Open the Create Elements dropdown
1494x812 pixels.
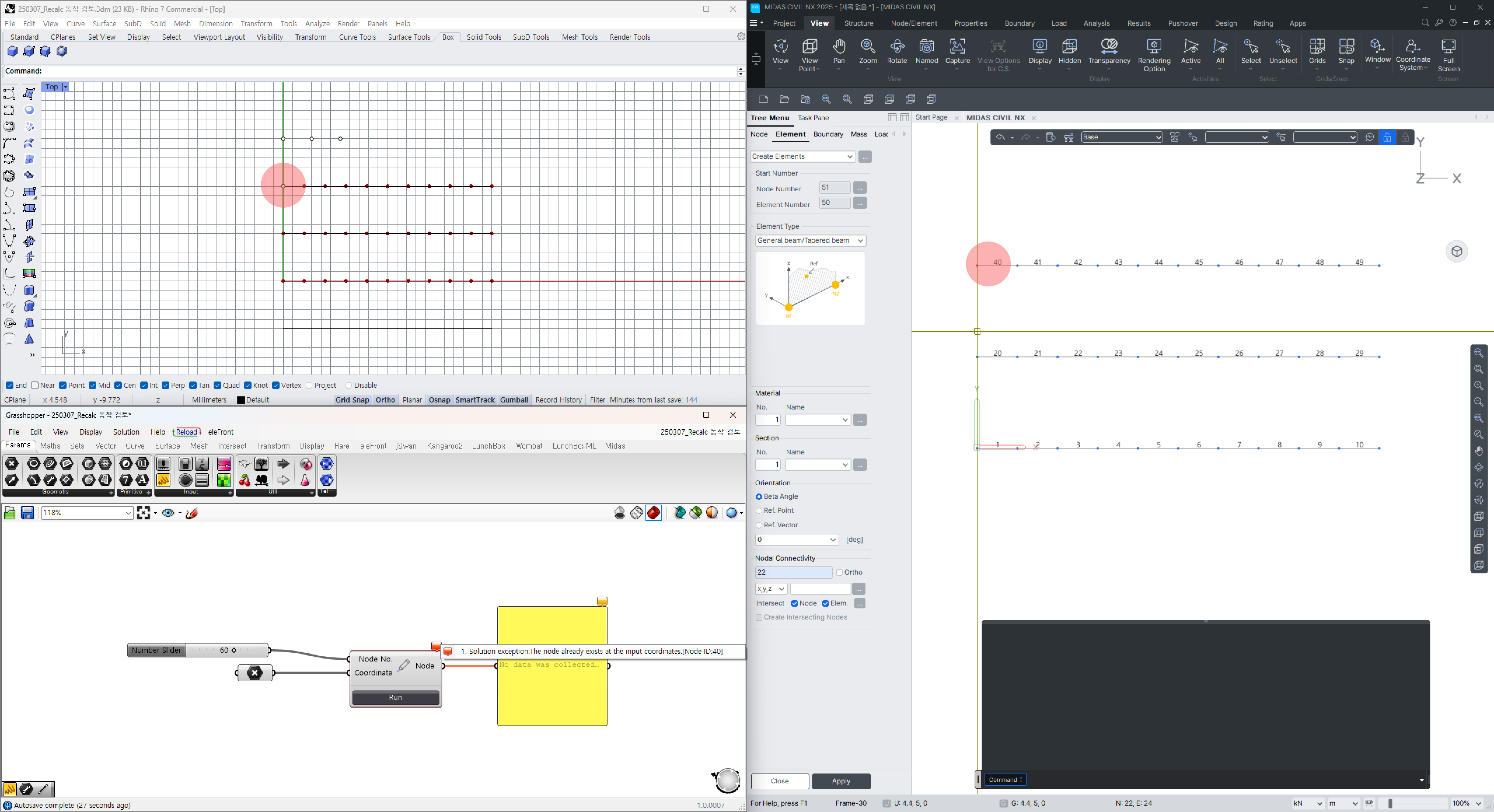(x=803, y=157)
